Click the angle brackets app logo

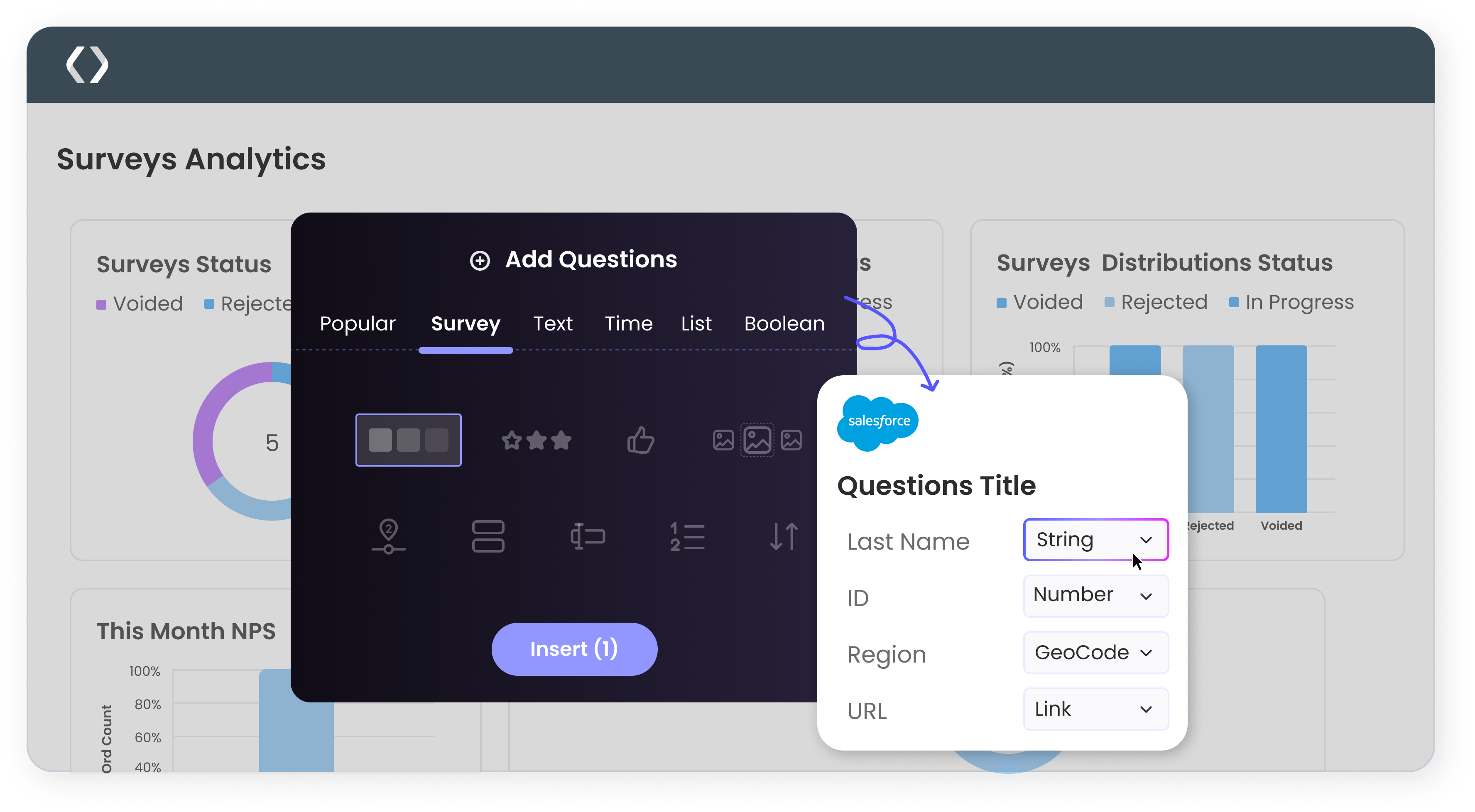87,65
